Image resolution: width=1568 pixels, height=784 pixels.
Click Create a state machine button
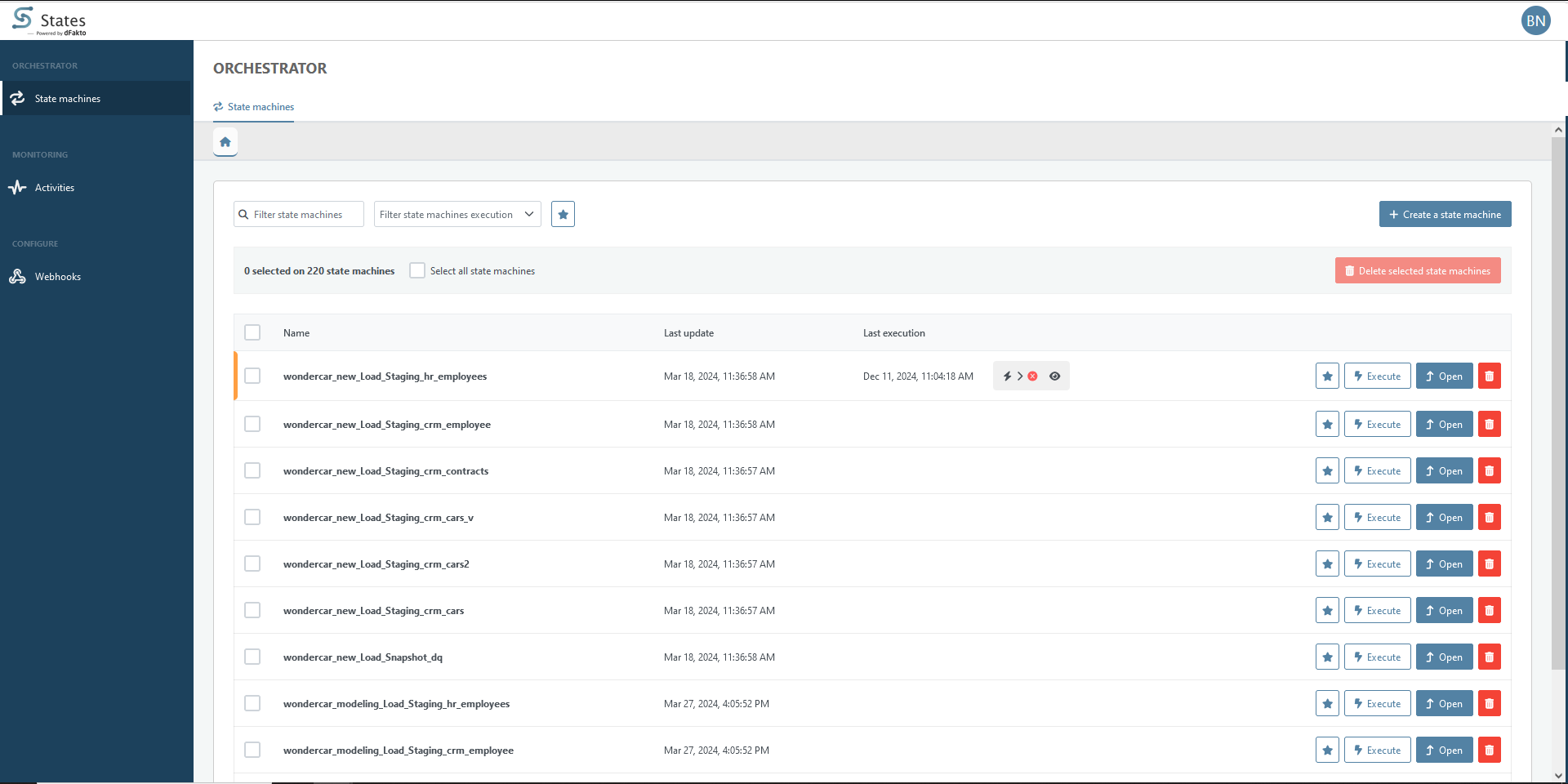click(1445, 215)
